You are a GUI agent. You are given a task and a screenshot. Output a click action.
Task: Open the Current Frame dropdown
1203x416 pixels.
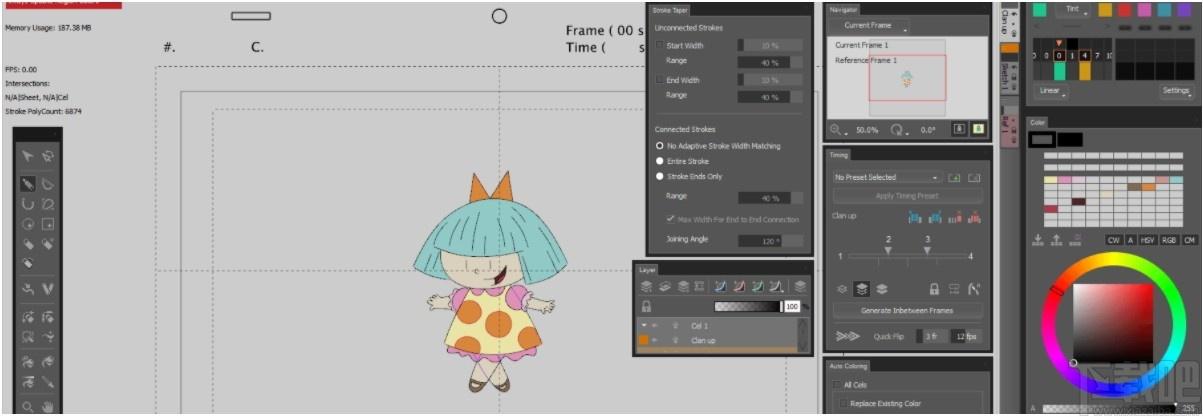(x=872, y=25)
